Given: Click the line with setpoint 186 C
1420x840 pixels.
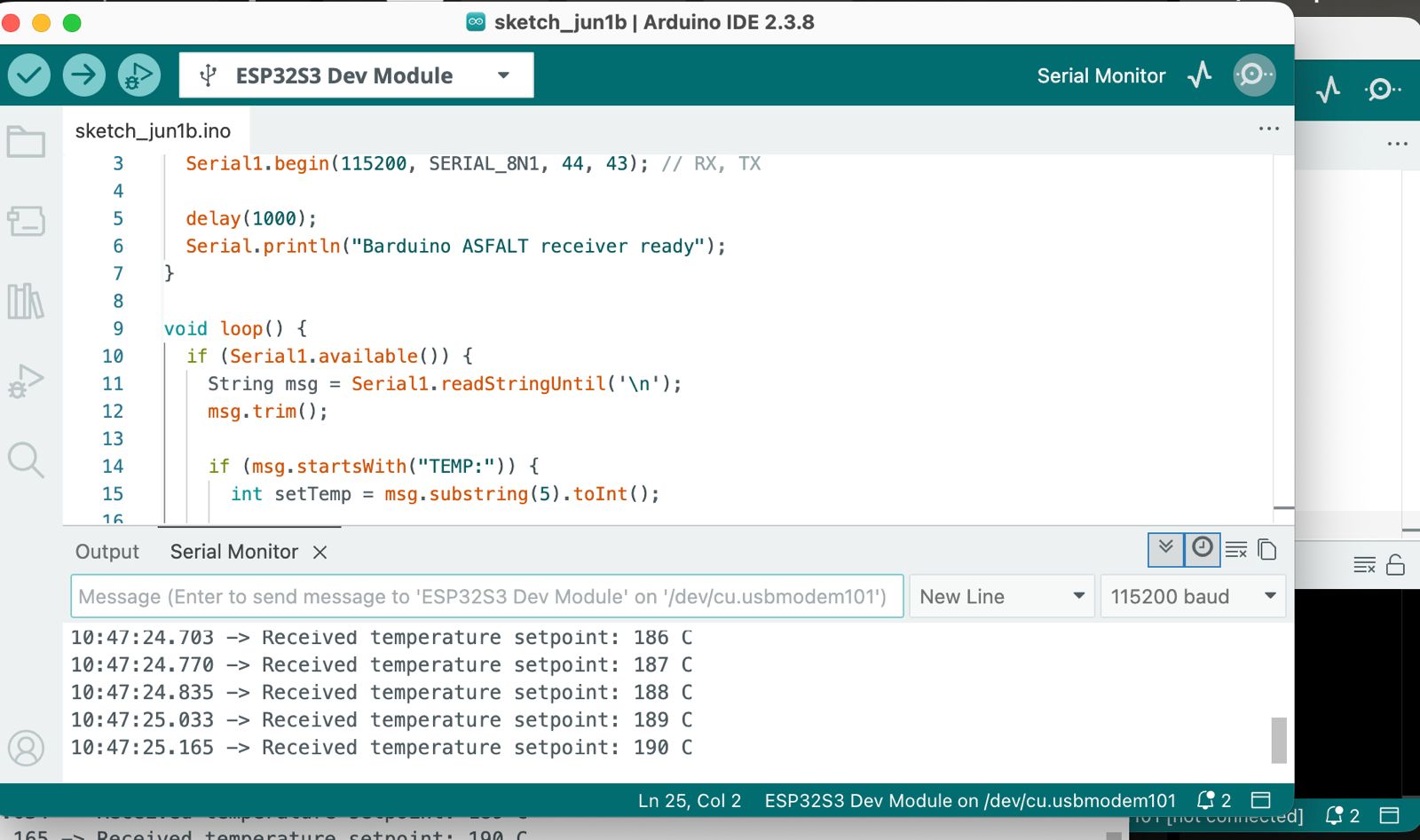Looking at the screenshot, I should point(382,638).
